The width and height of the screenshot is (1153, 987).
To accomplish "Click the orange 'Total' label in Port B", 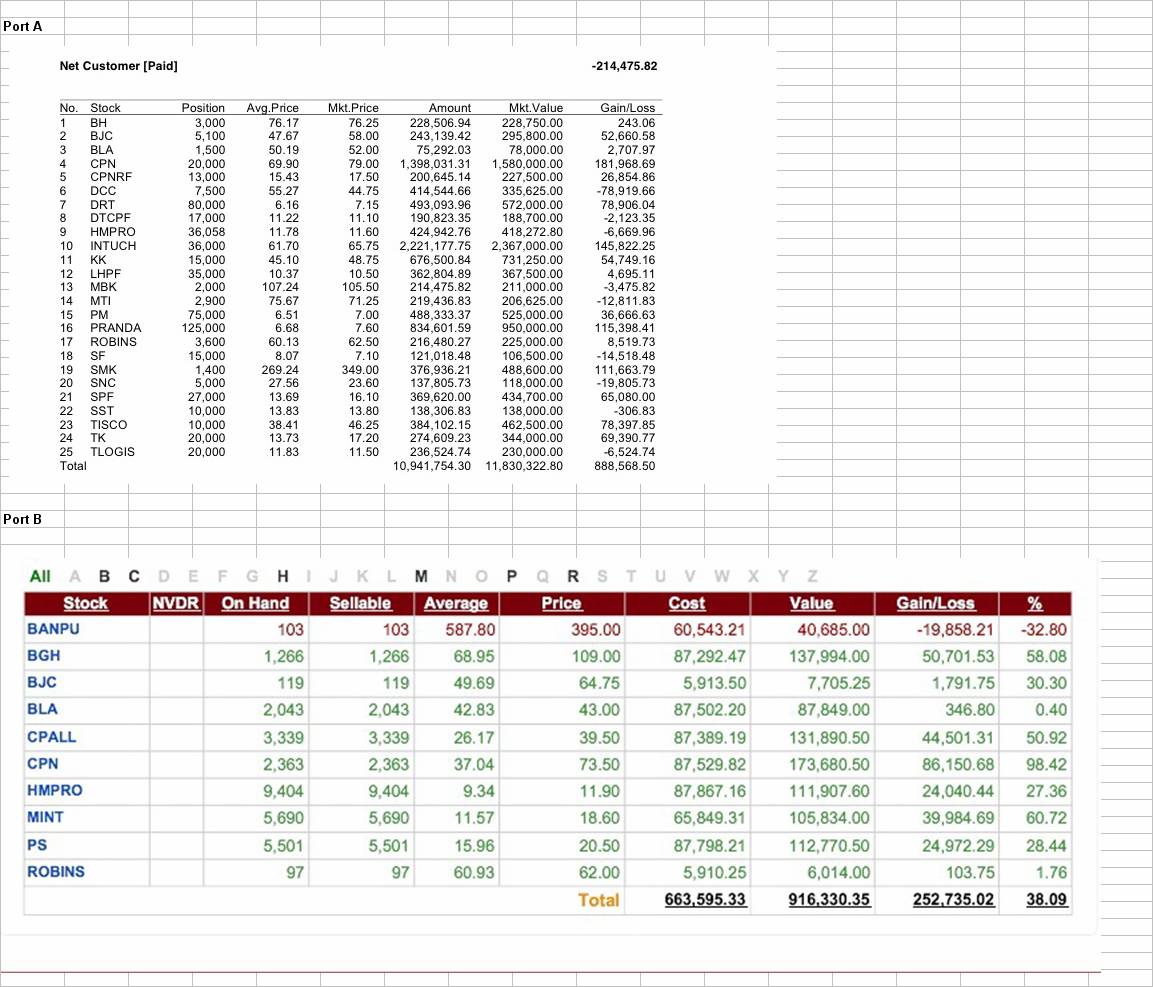I will coord(599,899).
